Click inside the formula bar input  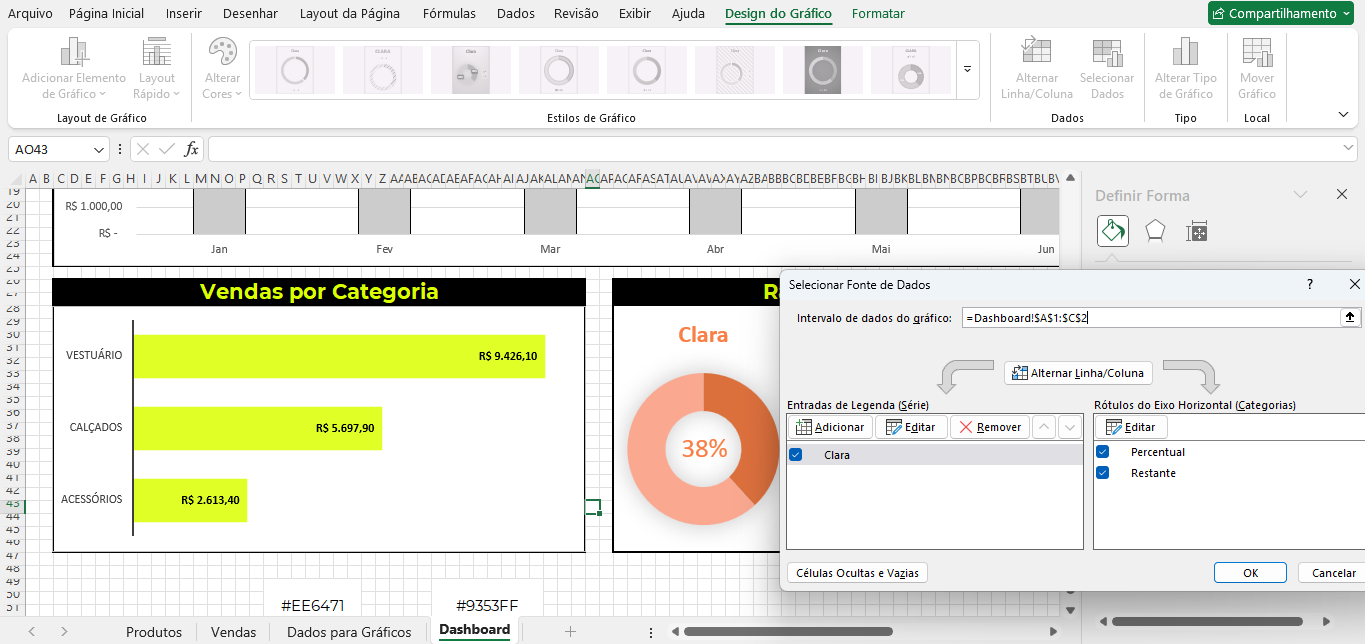[x=772, y=149]
